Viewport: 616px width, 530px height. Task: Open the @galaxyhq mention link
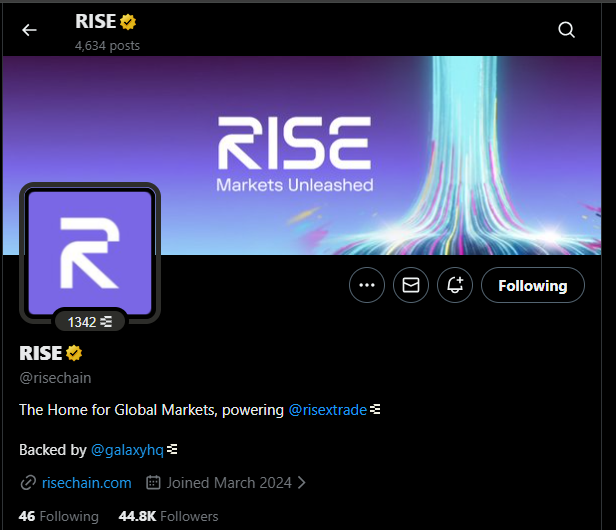tap(127, 450)
